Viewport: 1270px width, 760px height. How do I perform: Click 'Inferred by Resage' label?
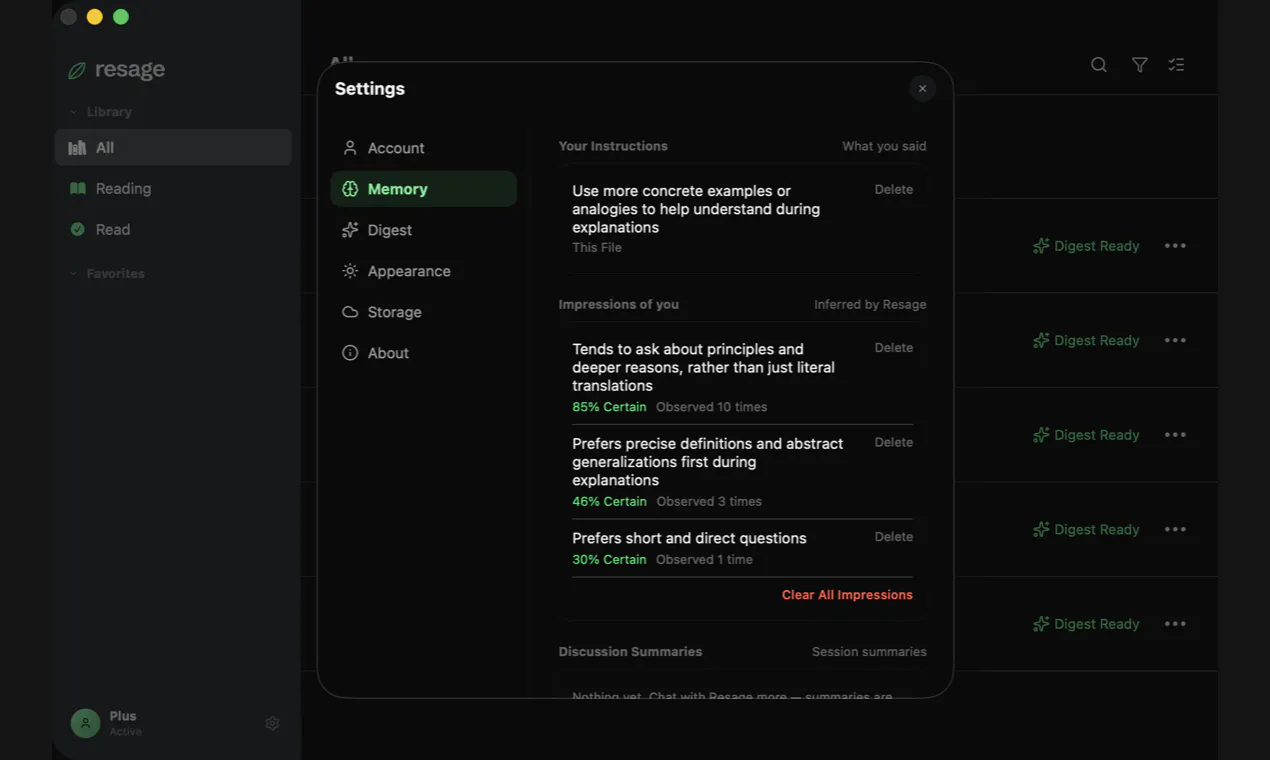(870, 304)
